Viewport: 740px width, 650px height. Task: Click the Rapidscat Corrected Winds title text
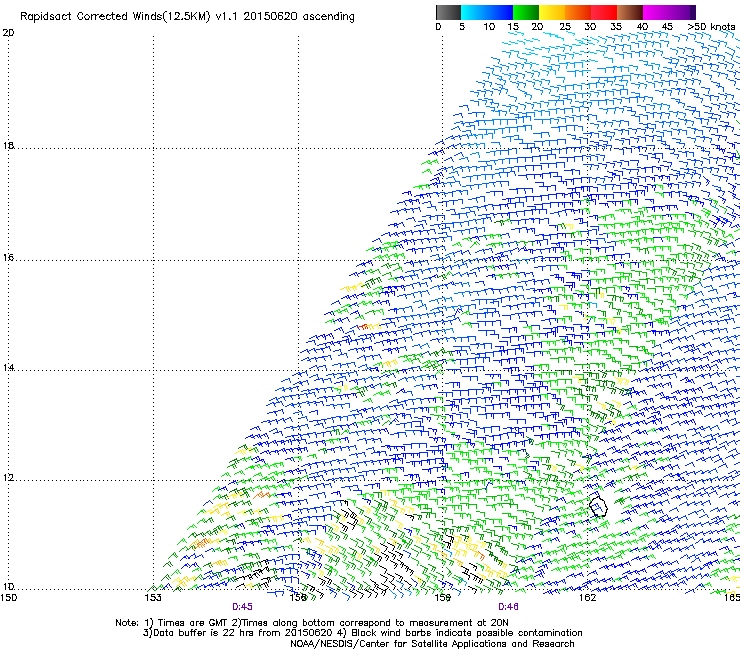(x=187, y=17)
